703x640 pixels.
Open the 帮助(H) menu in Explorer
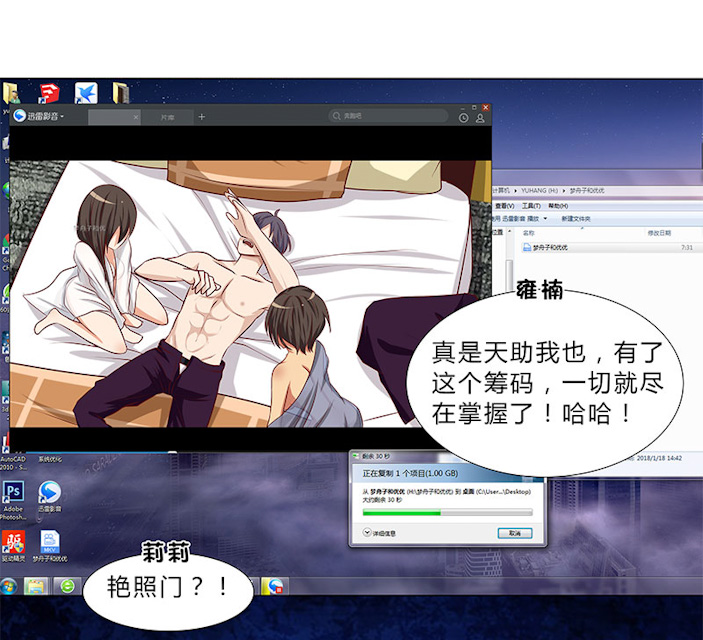(x=558, y=206)
